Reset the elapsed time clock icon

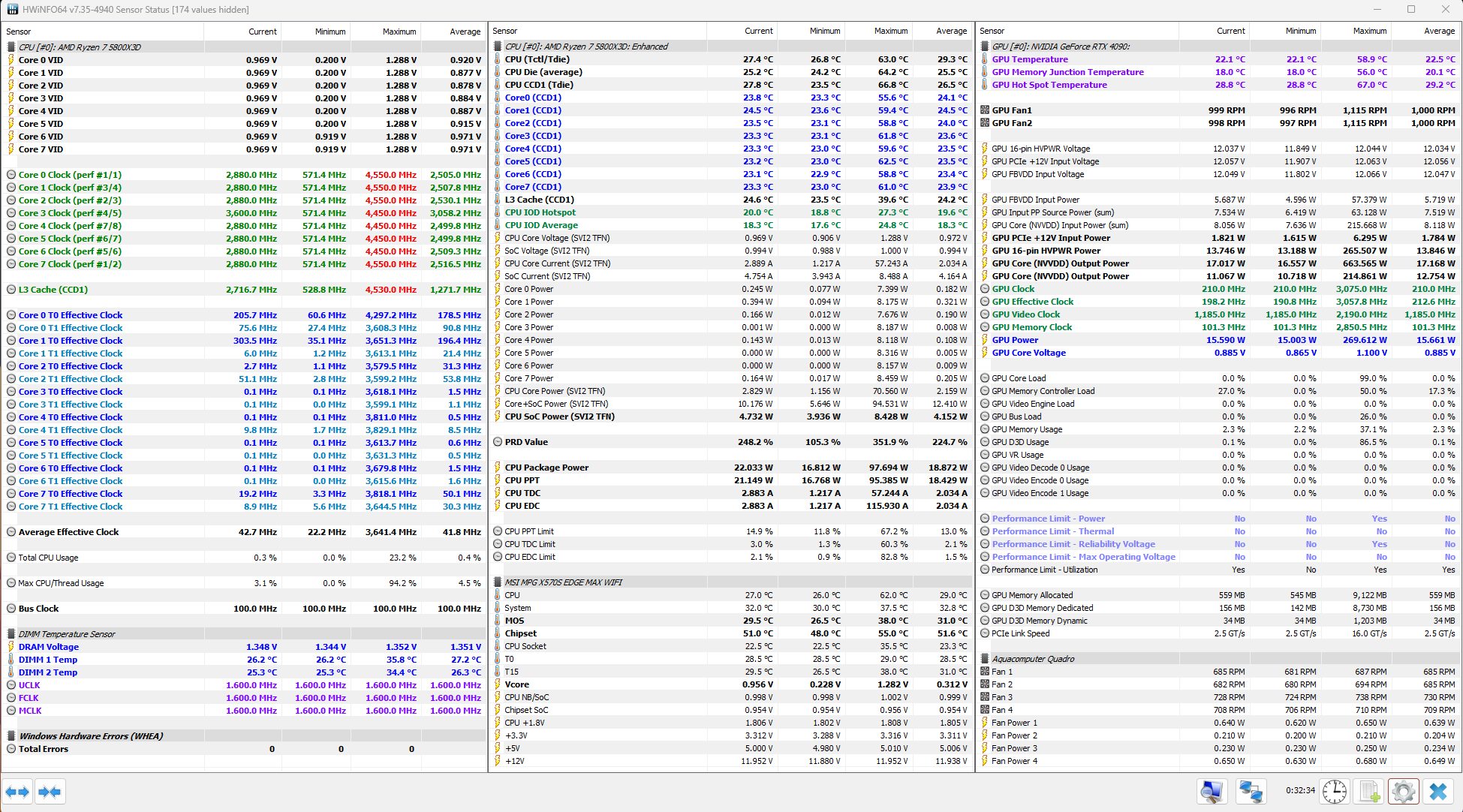click(1335, 791)
